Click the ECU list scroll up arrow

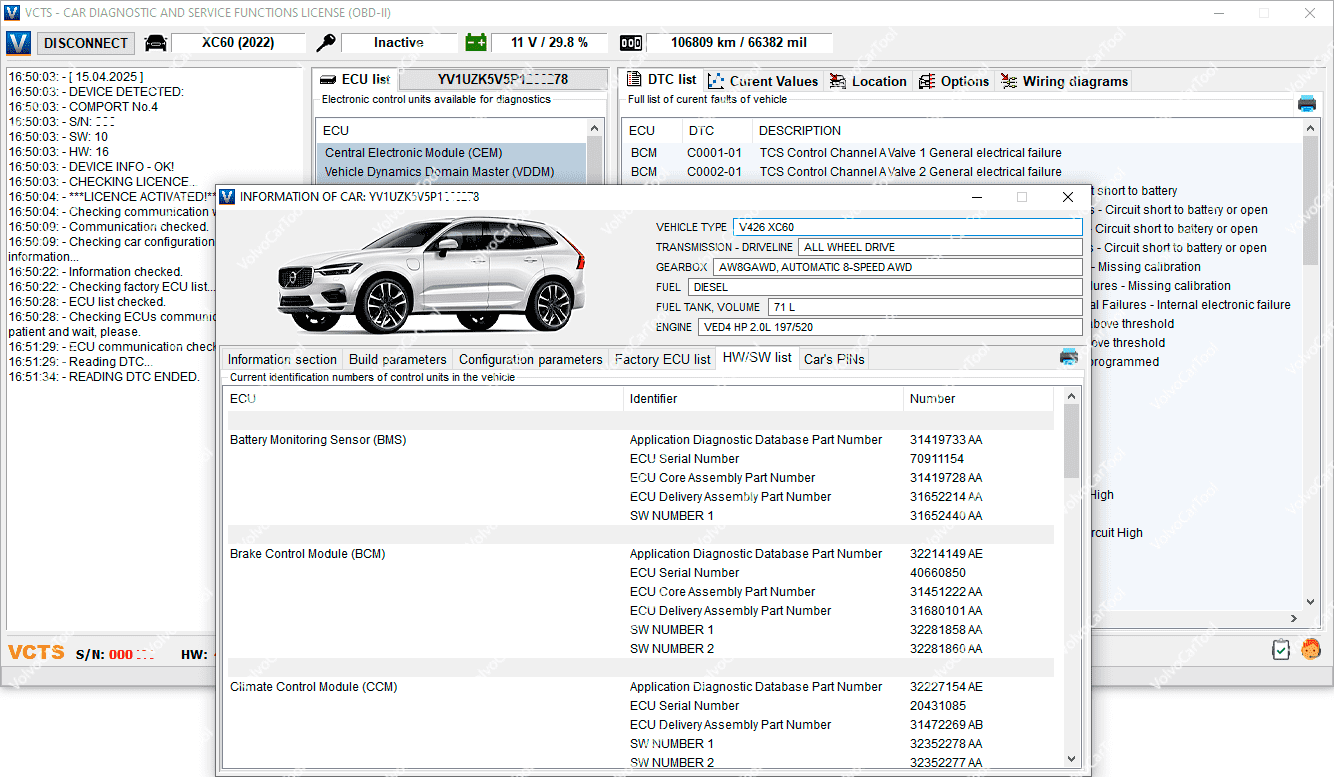pos(595,128)
